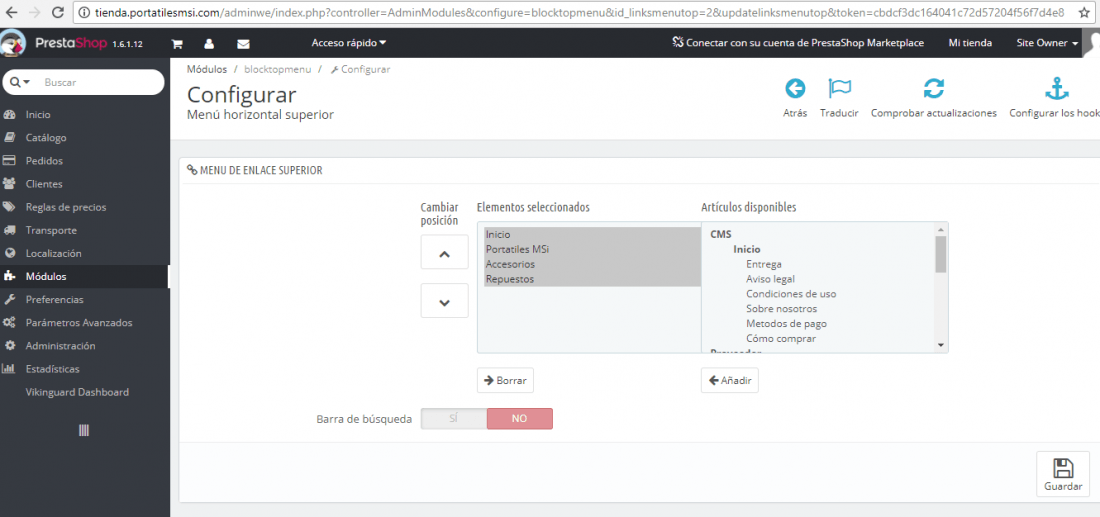Click the CMS group header in available items
The height and width of the screenshot is (517, 1100).
tap(720, 234)
